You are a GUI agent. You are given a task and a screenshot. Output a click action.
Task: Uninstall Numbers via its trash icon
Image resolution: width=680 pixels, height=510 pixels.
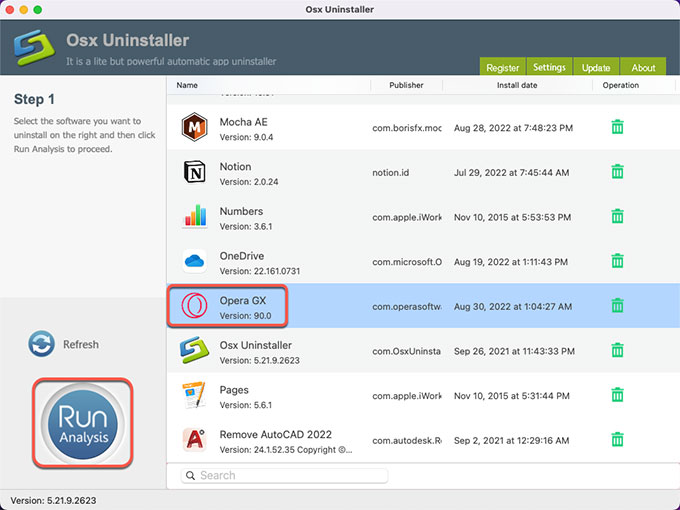pos(618,216)
